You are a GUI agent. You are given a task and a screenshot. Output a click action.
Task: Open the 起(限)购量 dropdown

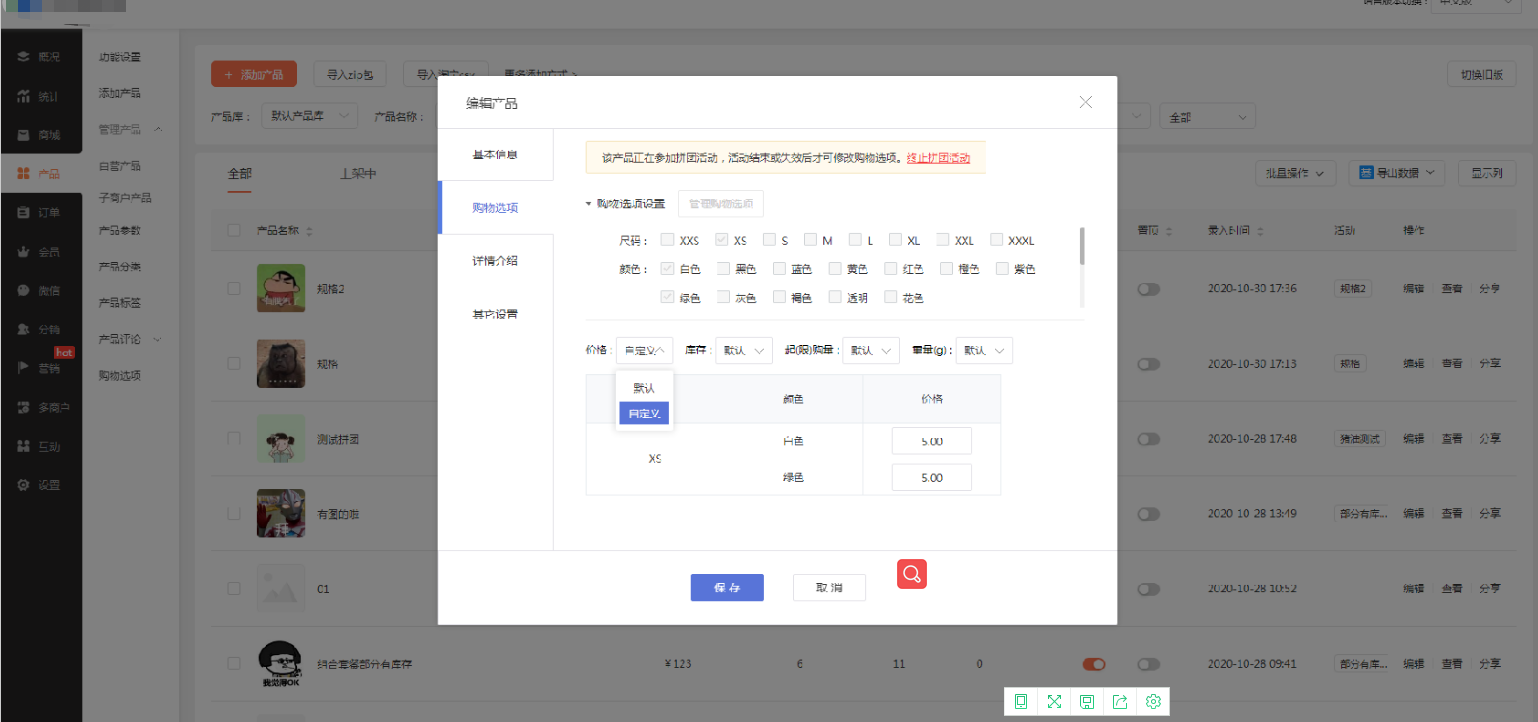click(x=871, y=350)
